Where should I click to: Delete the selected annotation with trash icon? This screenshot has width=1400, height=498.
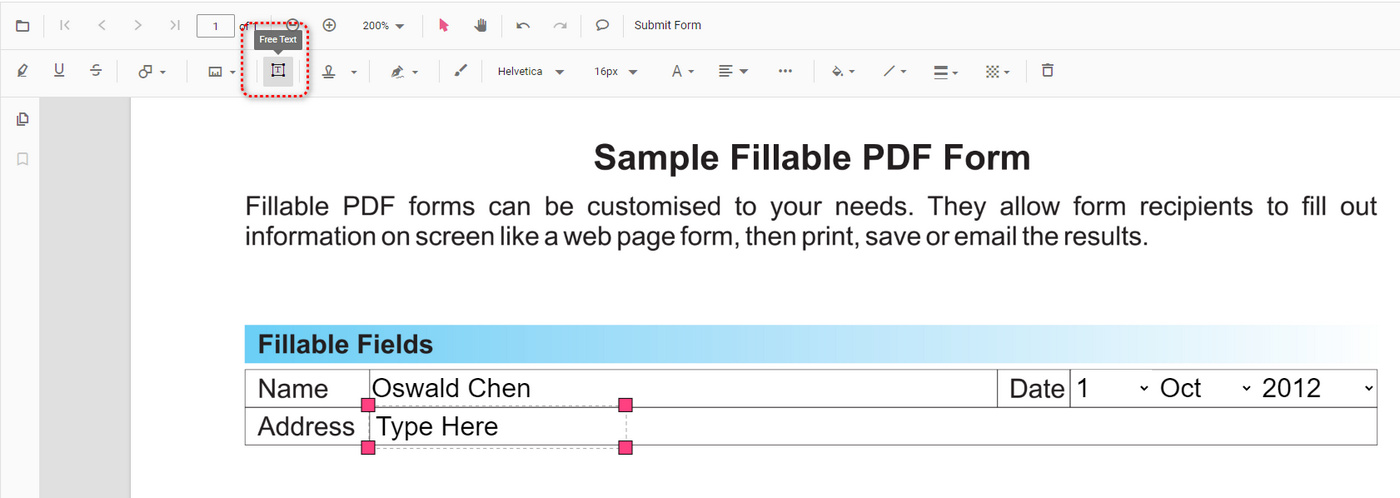click(1047, 71)
